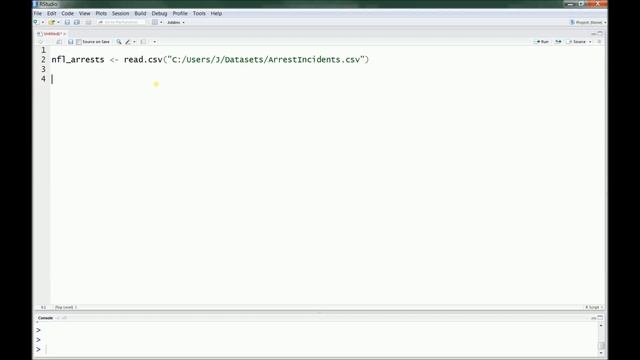
Task: Click code line 2 with read.csv
Action: click(x=210, y=60)
